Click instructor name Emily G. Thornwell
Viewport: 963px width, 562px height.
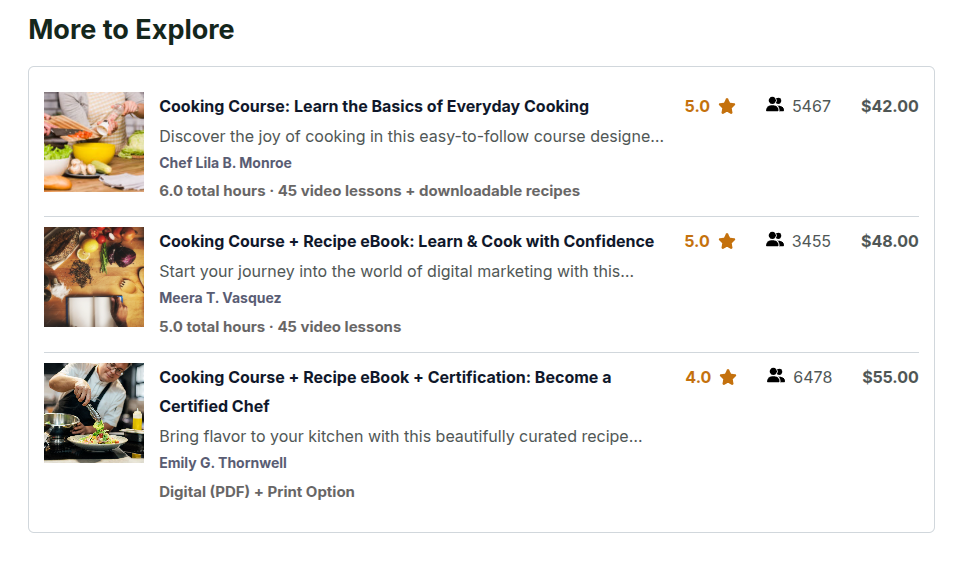223,463
